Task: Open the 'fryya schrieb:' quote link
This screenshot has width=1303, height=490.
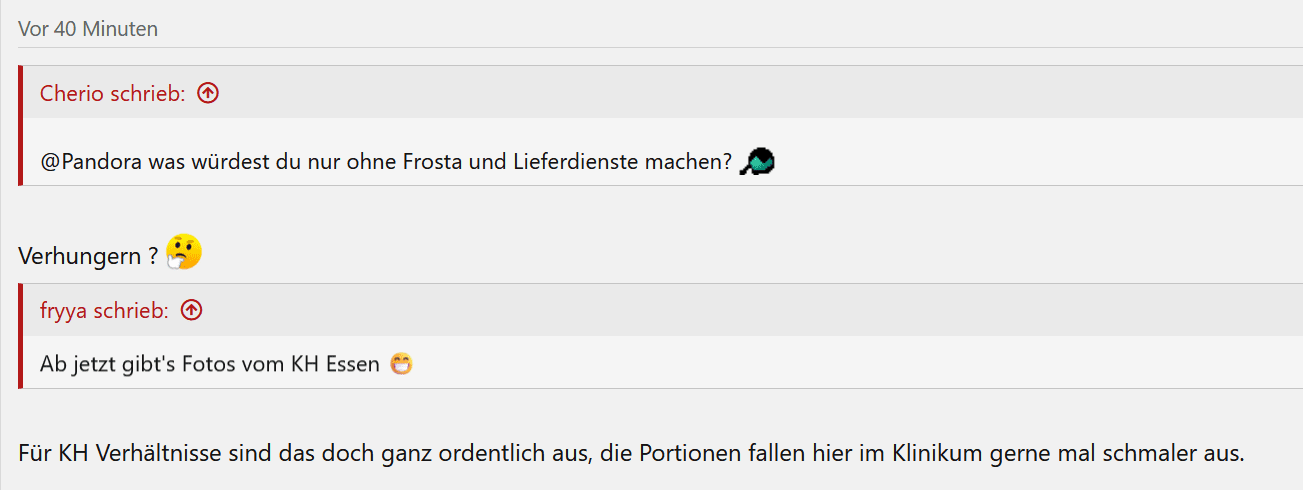Action: 104,311
